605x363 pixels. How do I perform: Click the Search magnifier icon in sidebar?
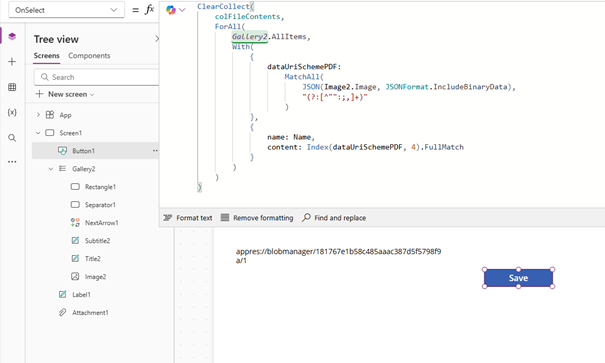coord(12,138)
